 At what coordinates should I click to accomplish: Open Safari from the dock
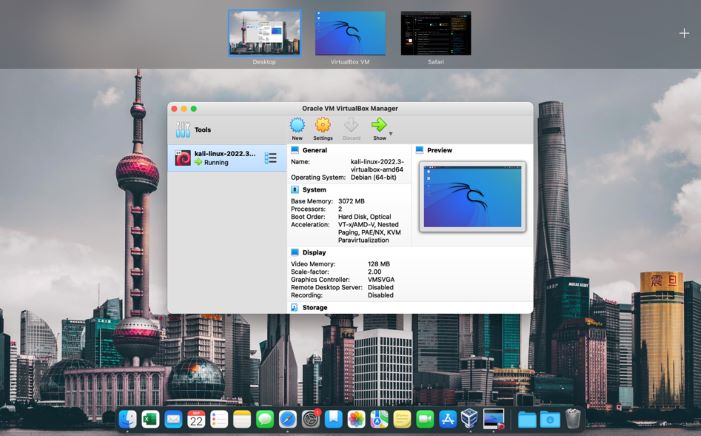point(287,419)
